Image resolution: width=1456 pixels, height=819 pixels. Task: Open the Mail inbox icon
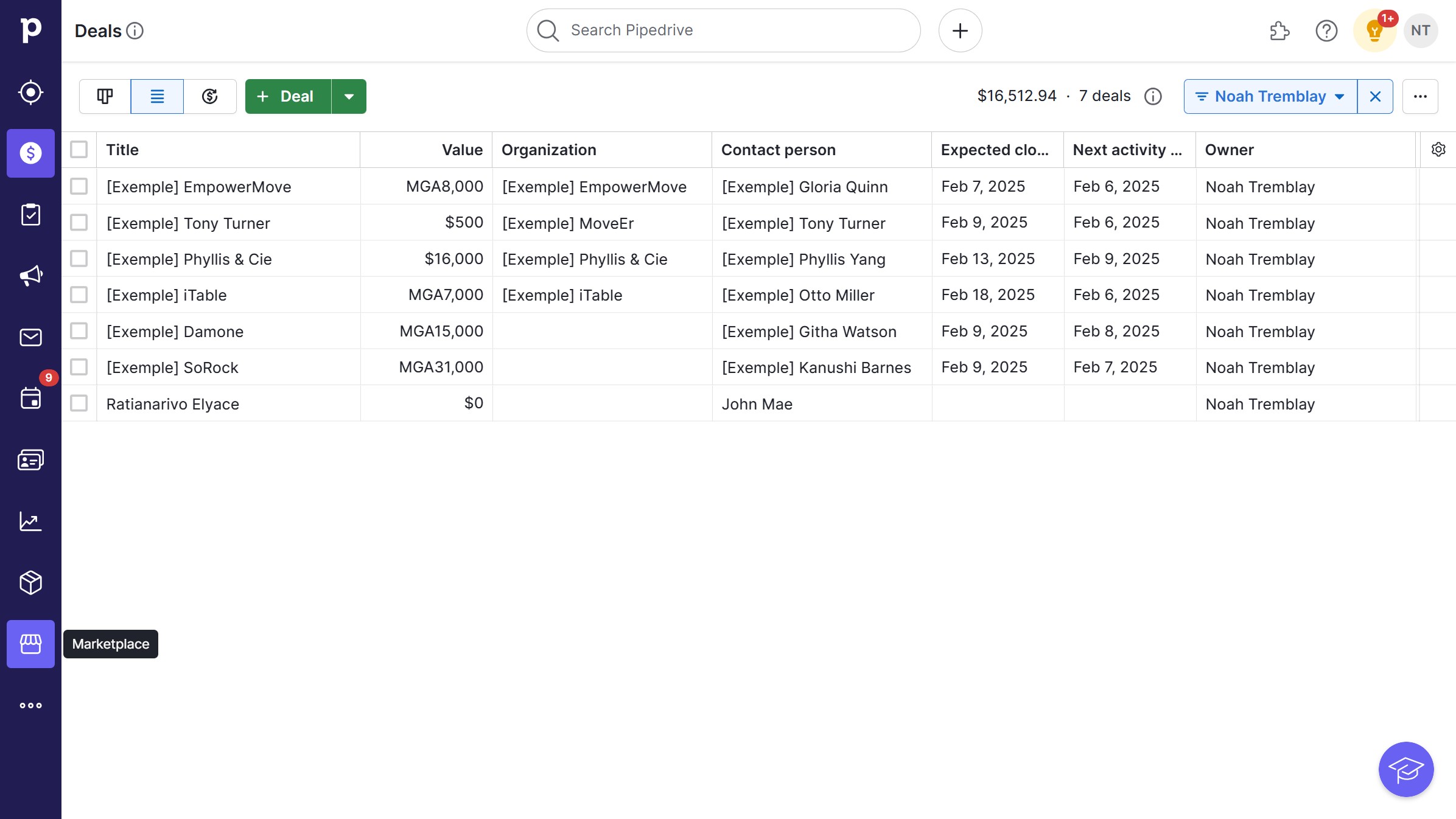pyautogui.click(x=30, y=337)
